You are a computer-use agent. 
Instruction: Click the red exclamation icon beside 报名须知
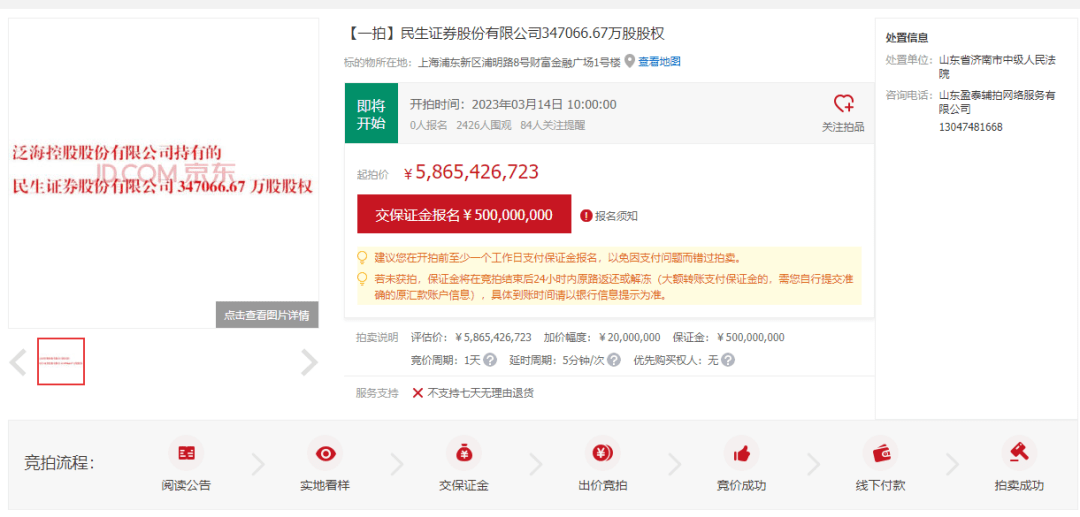click(x=586, y=215)
